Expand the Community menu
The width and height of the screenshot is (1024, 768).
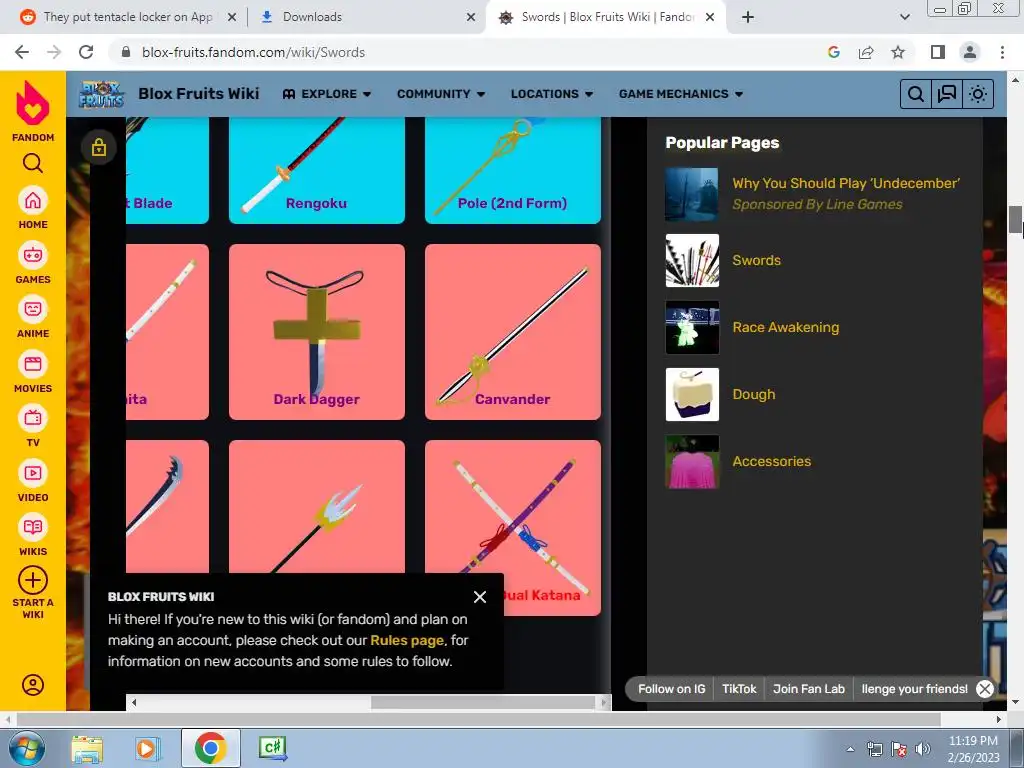[x=441, y=94]
